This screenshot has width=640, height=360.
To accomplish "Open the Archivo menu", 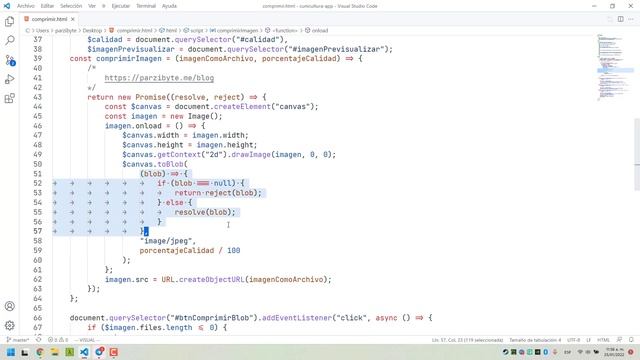I will [x=25, y=6].
